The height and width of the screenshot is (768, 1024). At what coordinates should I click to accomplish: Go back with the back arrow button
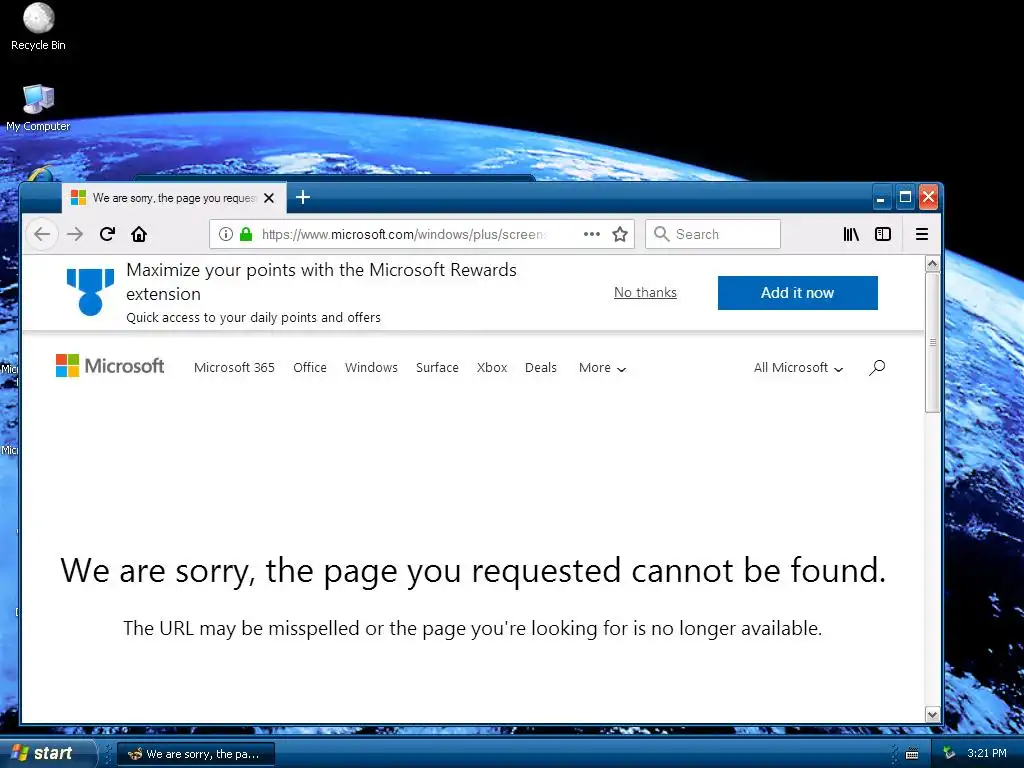(x=42, y=234)
